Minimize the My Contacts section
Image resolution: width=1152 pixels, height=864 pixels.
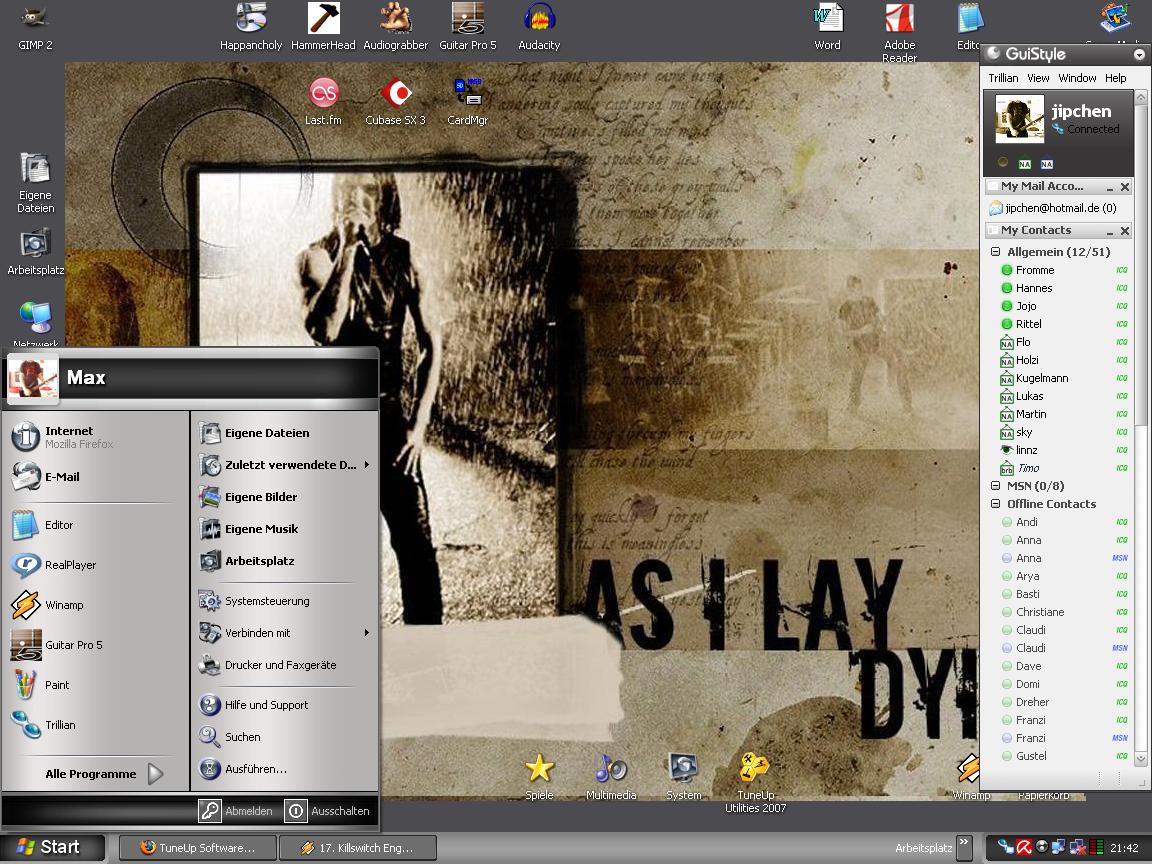pos(1110,231)
